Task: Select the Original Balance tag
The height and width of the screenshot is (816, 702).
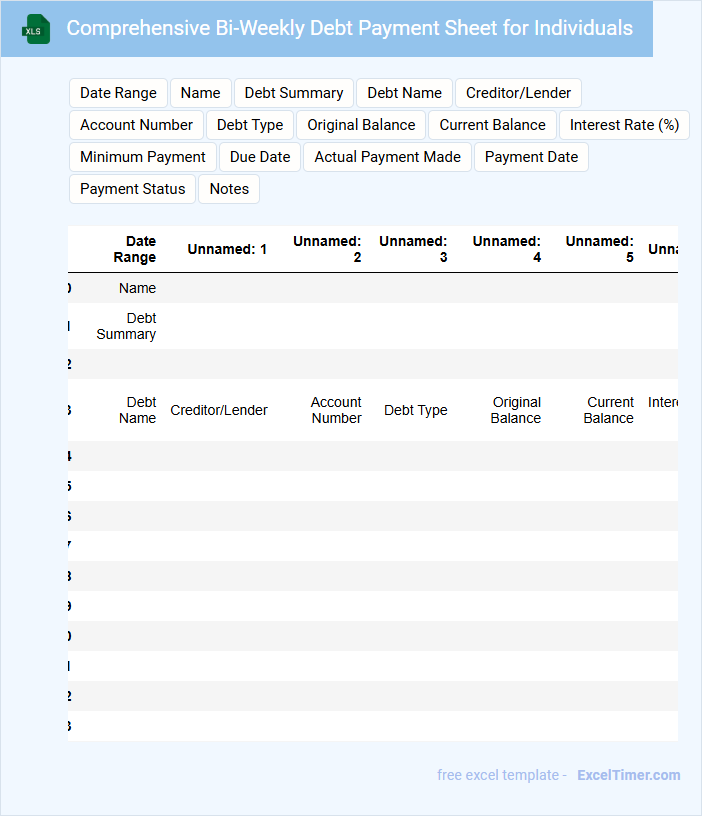Action: coord(361,125)
